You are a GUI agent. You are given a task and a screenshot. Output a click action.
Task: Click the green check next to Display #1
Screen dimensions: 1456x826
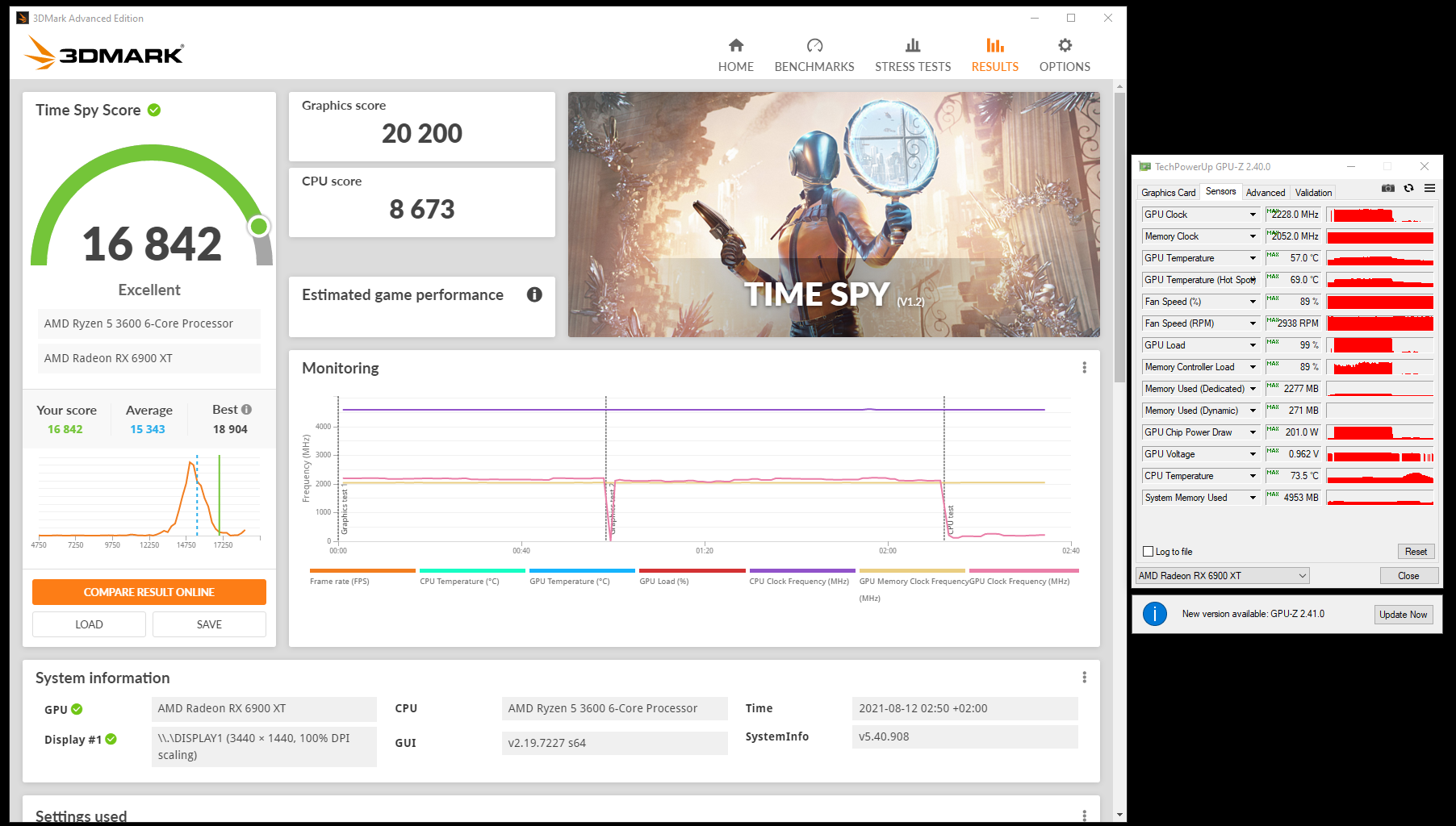[x=111, y=739]
